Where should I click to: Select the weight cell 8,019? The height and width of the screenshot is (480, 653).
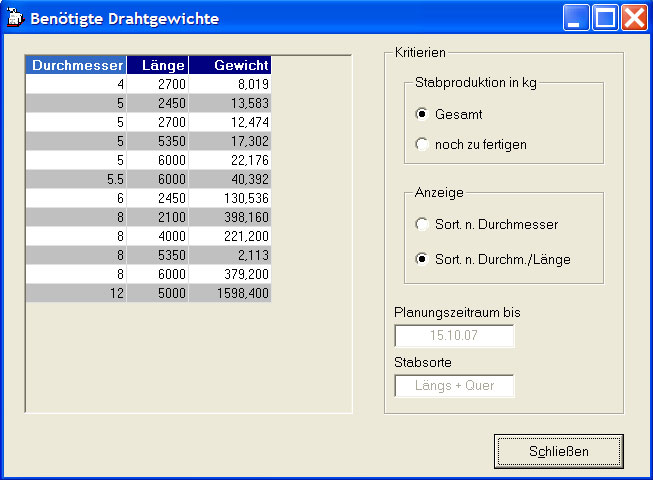tap(230, 84)
